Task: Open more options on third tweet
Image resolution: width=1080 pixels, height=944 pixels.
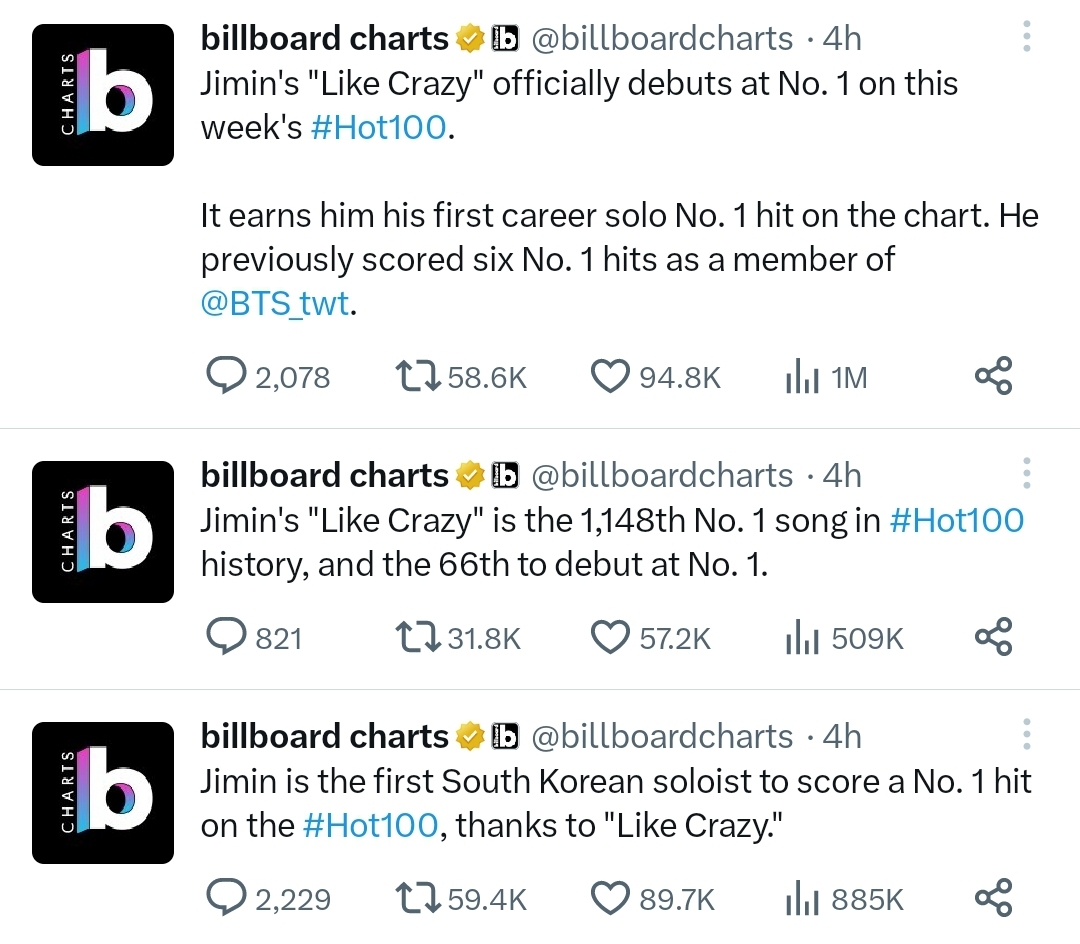Action: pyautogui.click(x=1026, y=734)
